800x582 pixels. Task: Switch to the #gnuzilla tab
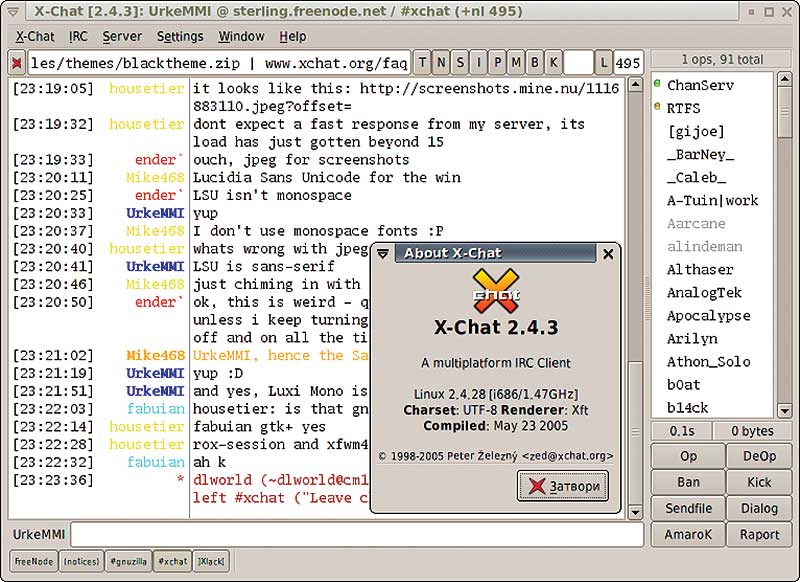tap(129, 561)
